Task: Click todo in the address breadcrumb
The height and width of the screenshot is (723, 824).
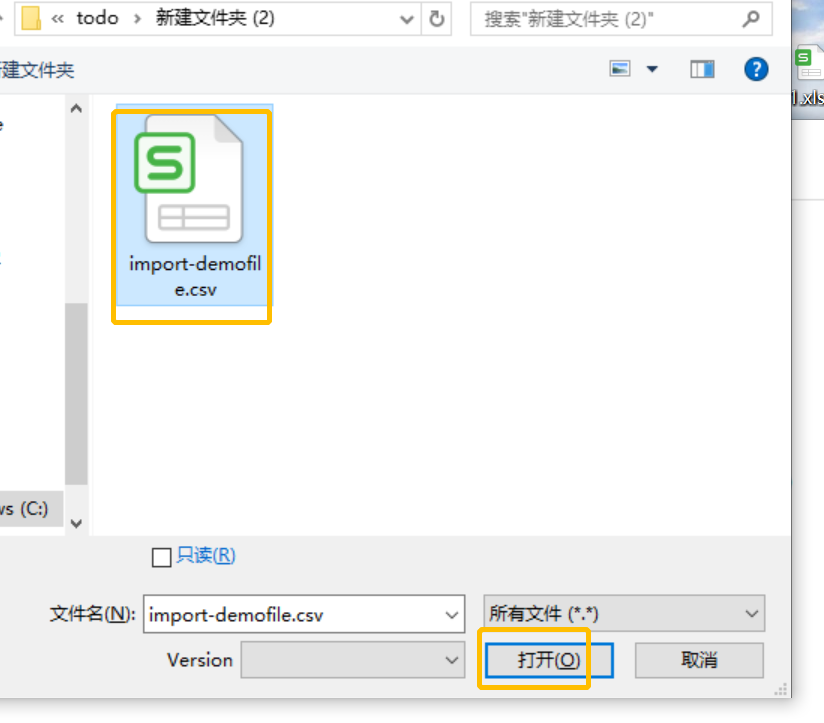Action: point(97,18)
